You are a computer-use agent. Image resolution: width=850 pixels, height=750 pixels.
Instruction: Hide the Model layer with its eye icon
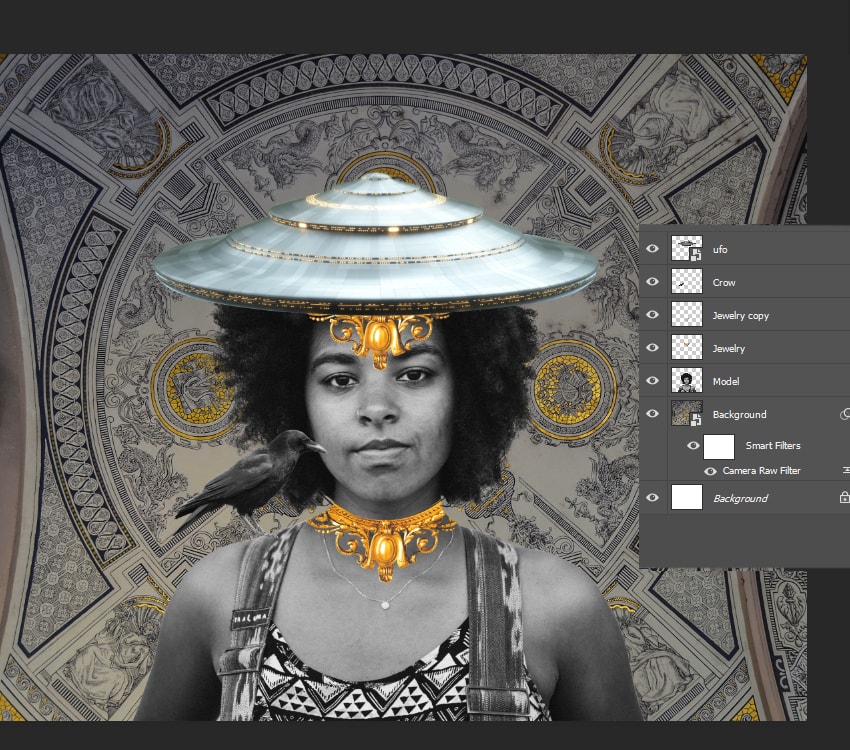[653, 381]
